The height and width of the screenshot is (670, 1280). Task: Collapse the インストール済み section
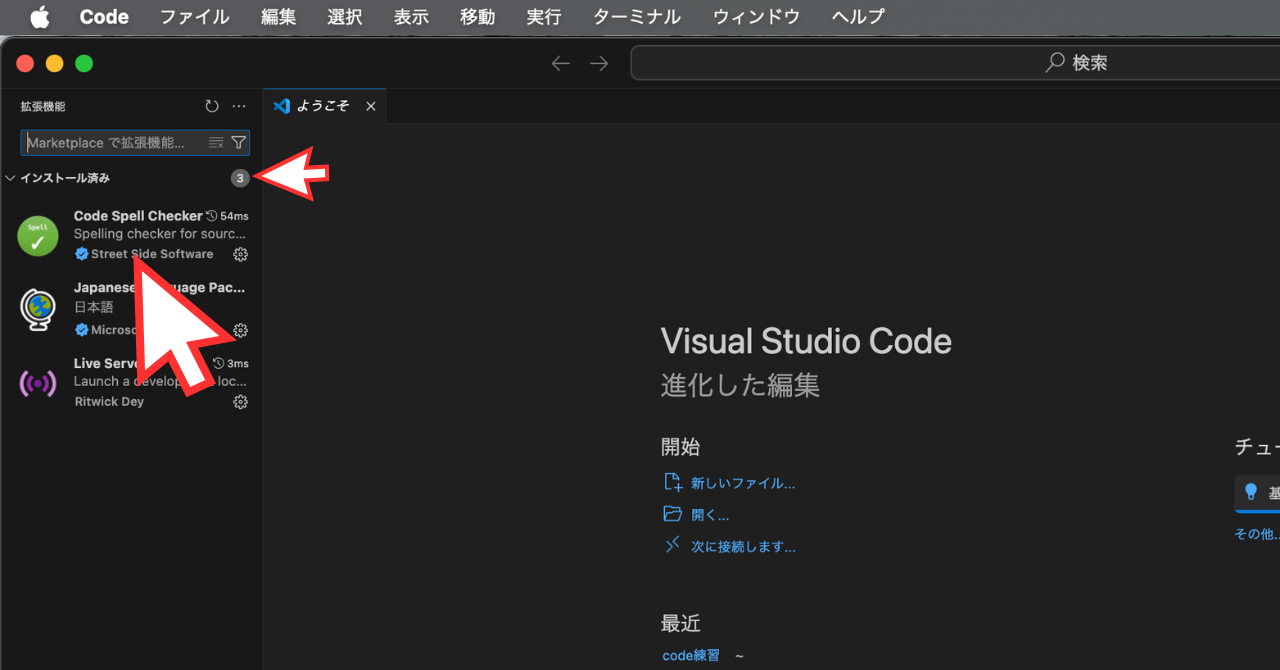click(x=10, y=178)
